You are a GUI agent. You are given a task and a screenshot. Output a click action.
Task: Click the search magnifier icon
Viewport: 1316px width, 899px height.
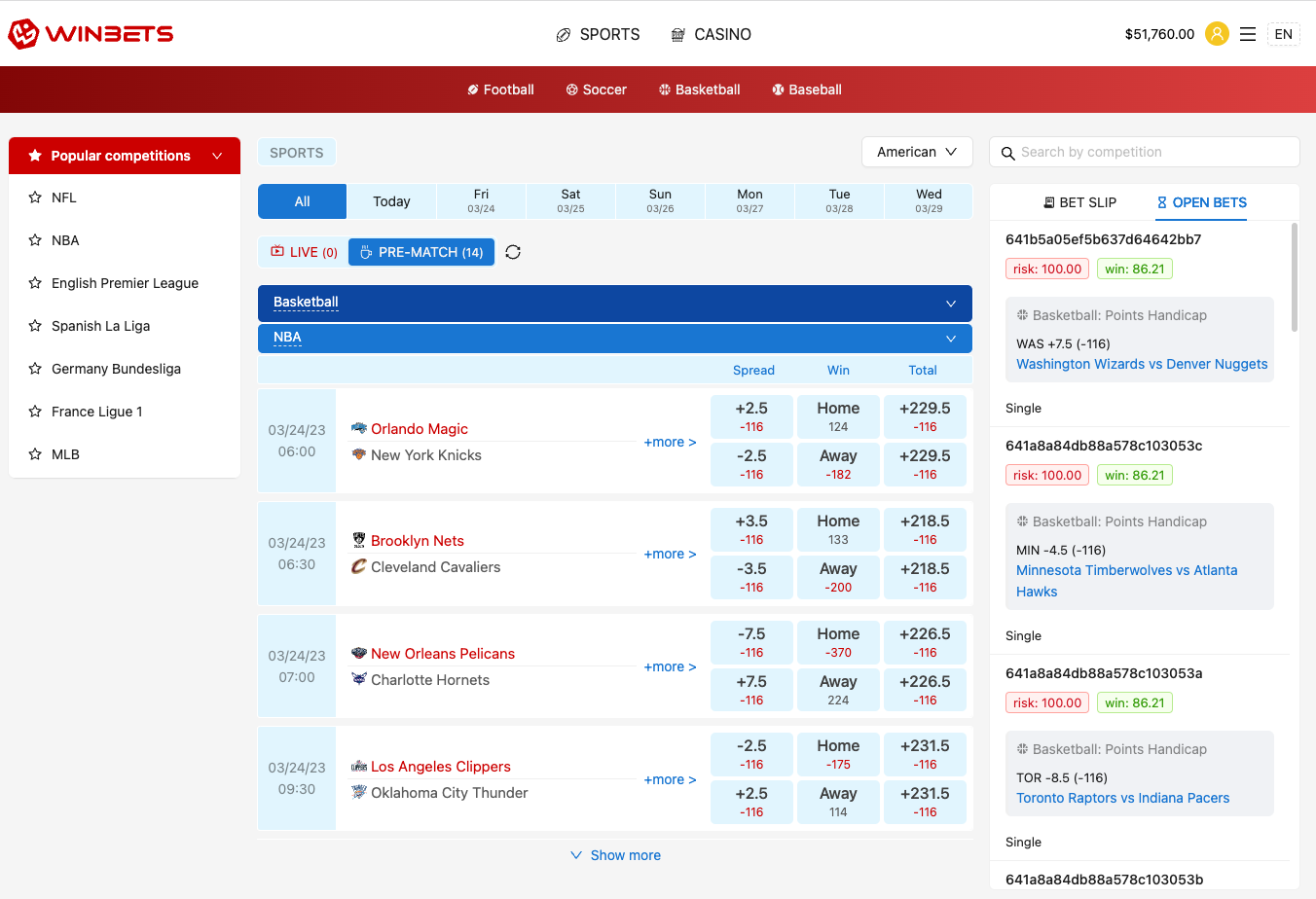(x=1008, y=153)
